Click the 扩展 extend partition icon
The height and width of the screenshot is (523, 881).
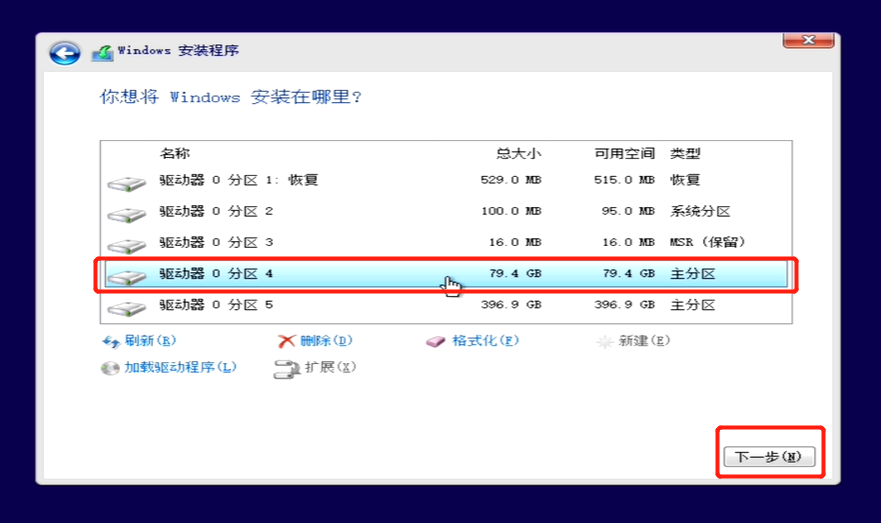287,369
